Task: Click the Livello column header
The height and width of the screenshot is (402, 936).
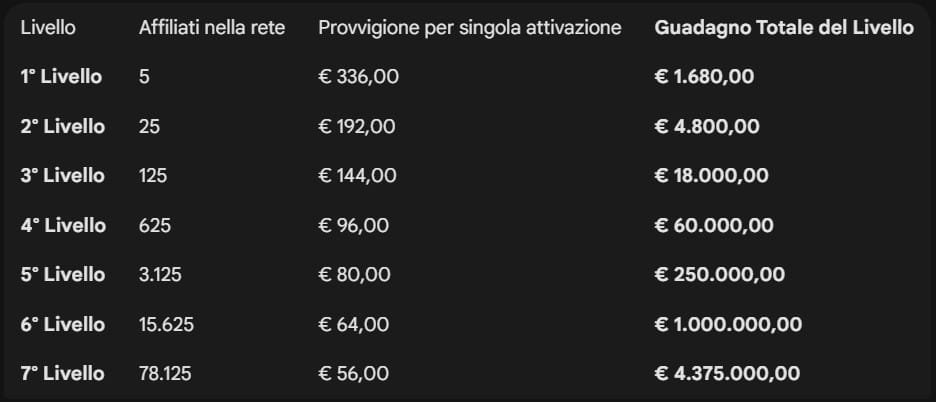Action: tap(47, 28)
